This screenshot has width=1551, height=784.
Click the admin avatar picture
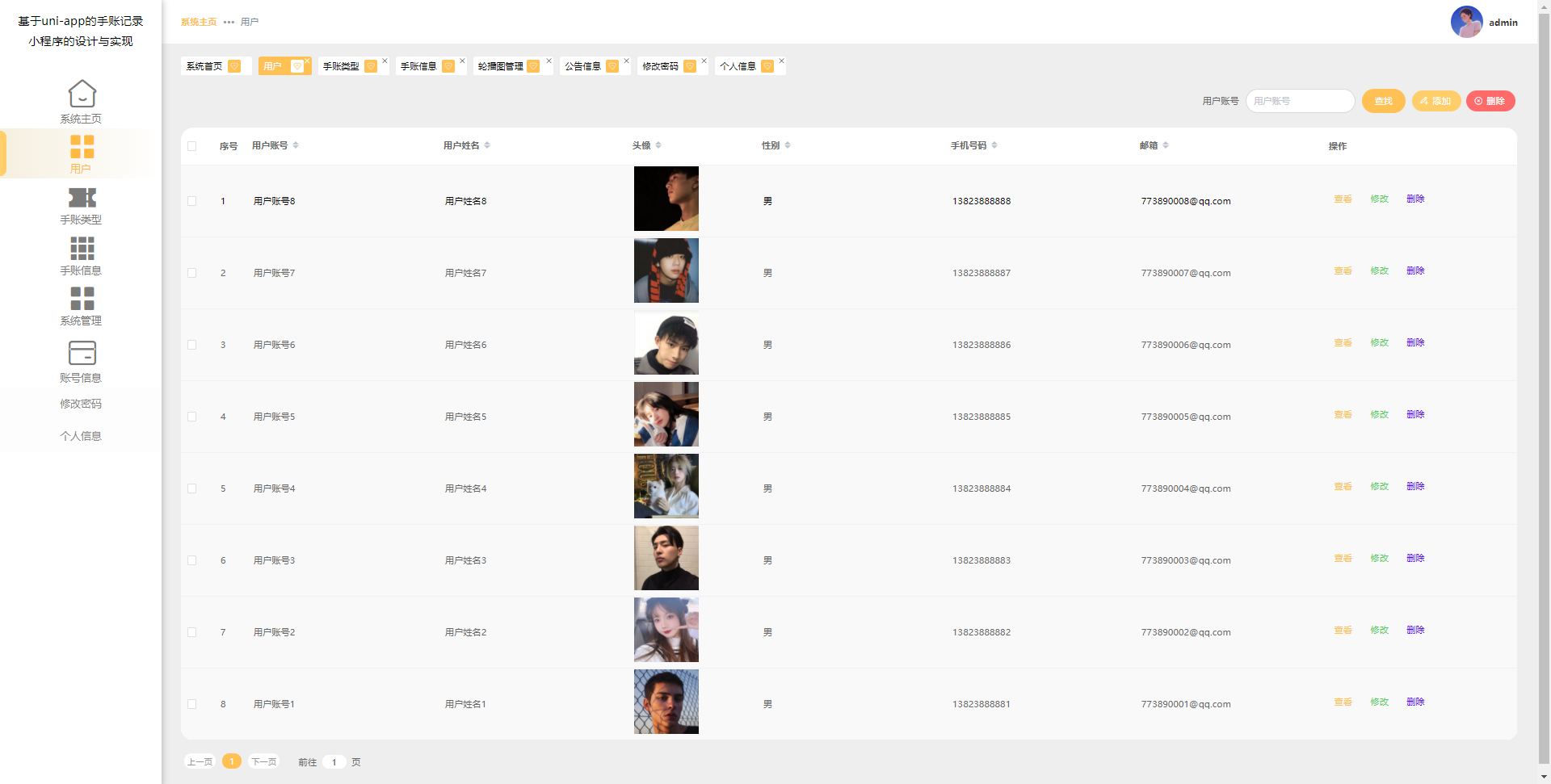[1466, 22]
